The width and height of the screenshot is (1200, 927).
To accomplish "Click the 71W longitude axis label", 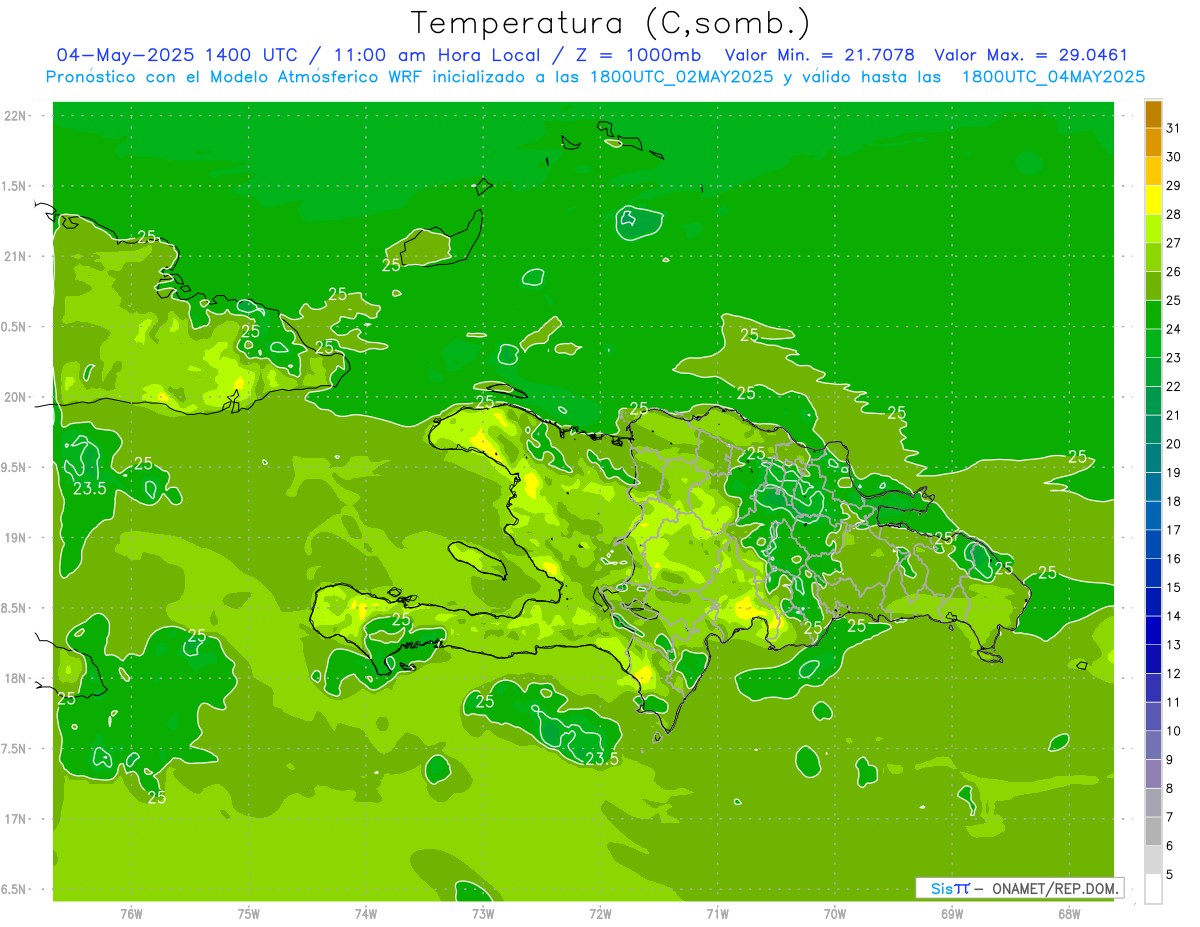I will [717, 914].
